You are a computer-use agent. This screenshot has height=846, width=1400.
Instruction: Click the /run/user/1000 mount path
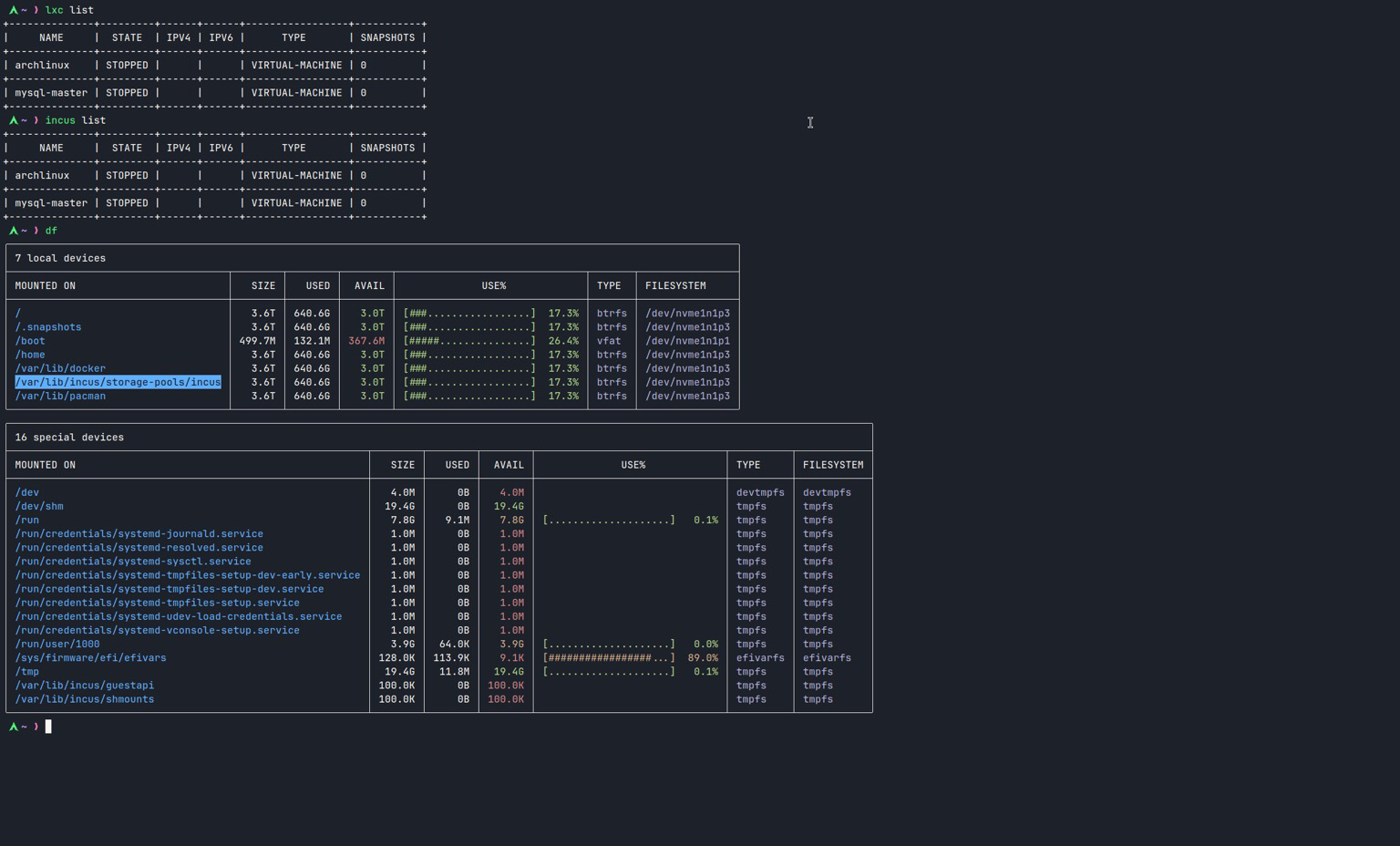click(57, 644)
